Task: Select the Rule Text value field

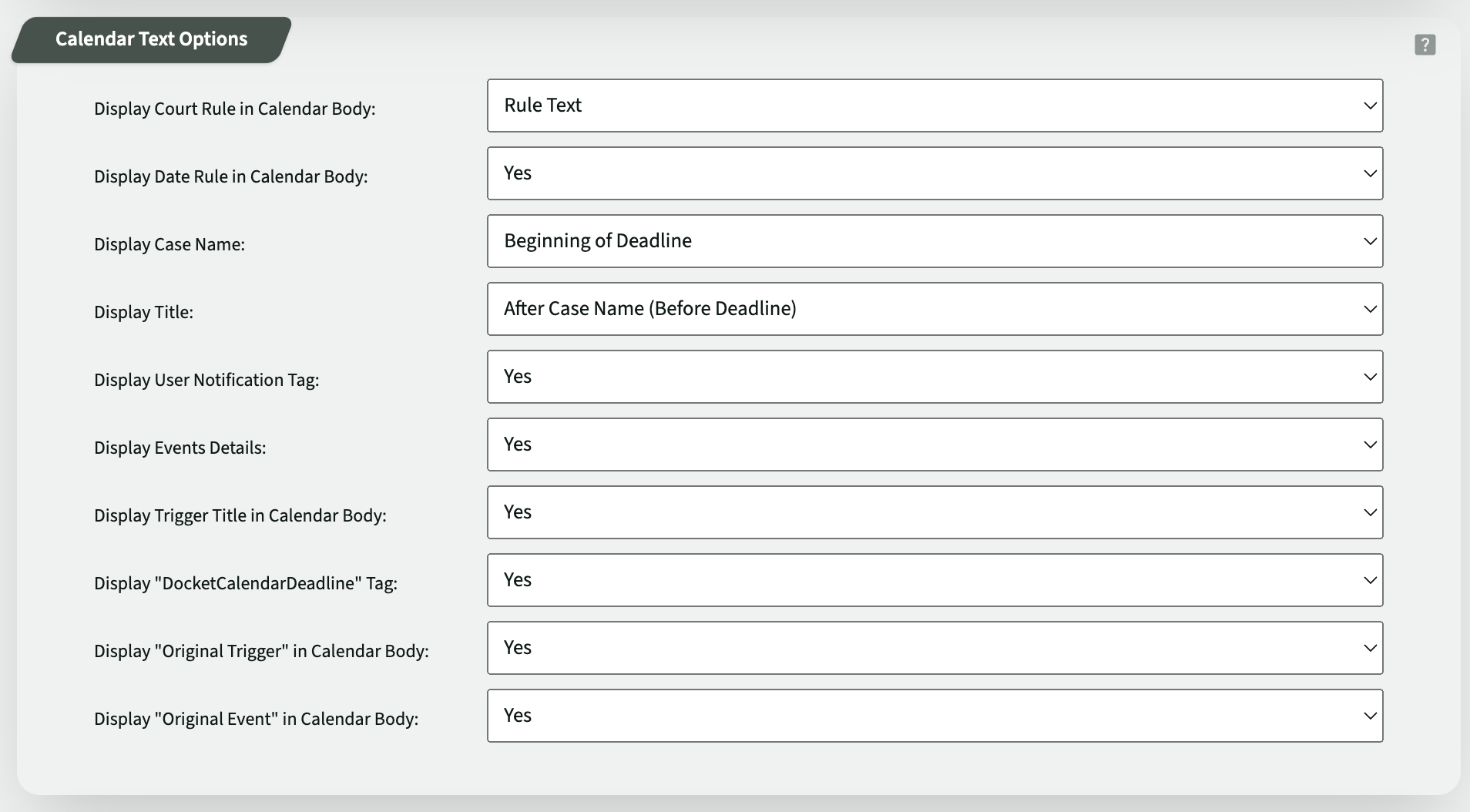Action: pos(542,105)
